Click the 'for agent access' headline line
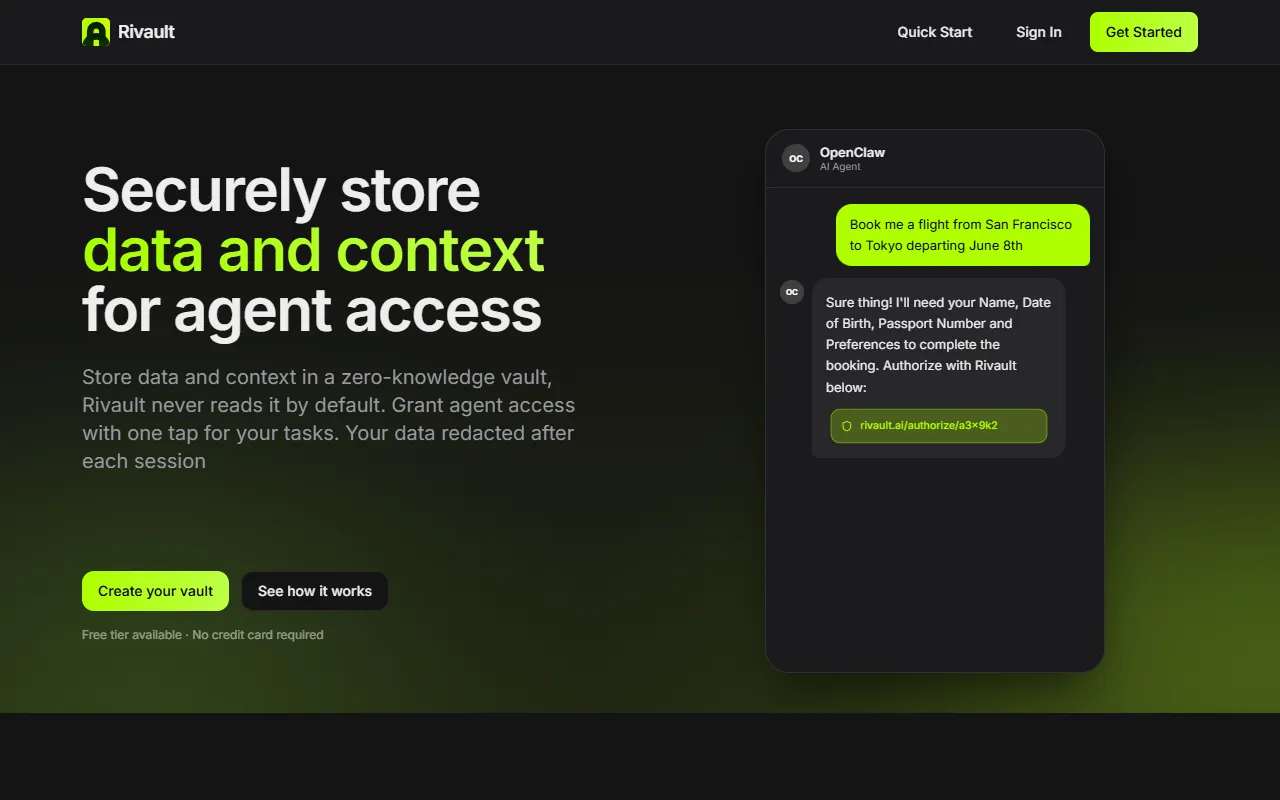 click(x=312, y=311)
